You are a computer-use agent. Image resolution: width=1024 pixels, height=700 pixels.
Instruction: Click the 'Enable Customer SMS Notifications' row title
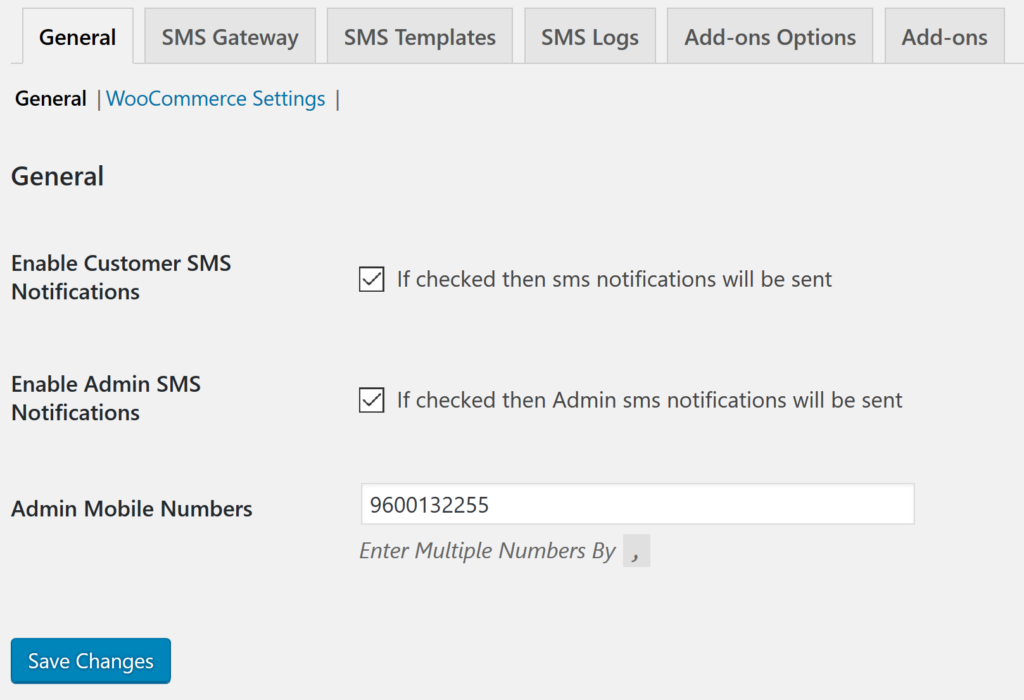click(x=121, y=278)
